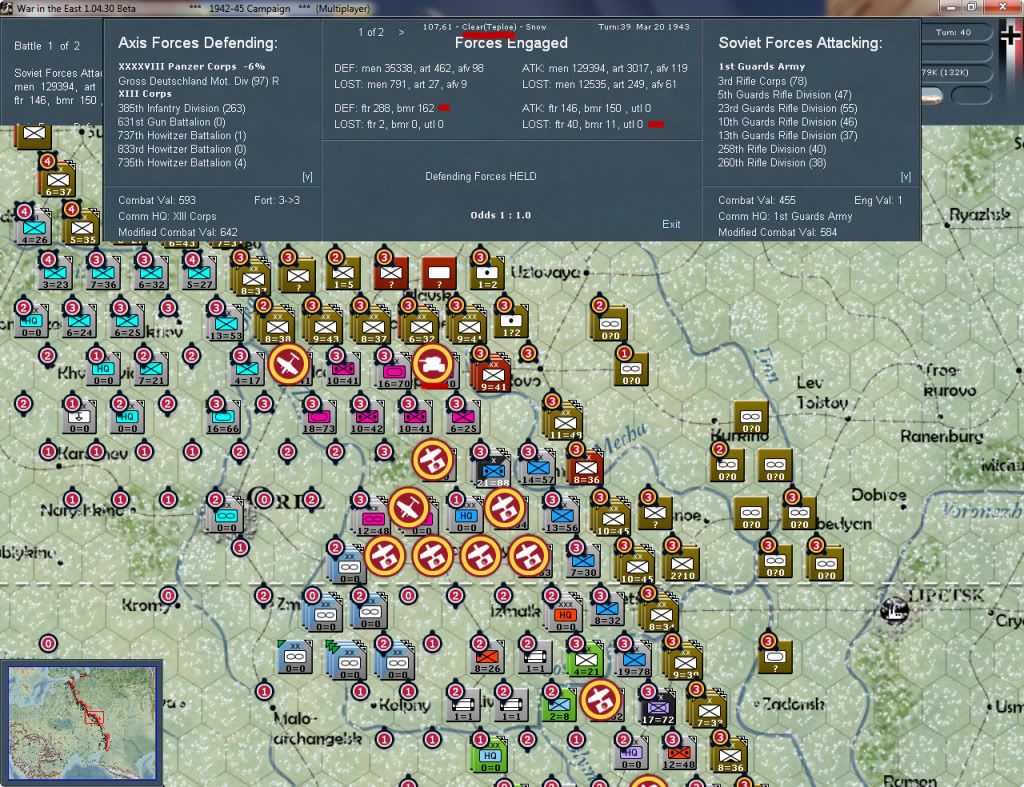1024x787 pixels.
Task: Select "631st Gun Battalion (0)"
Action: click(x=172, y=122)
